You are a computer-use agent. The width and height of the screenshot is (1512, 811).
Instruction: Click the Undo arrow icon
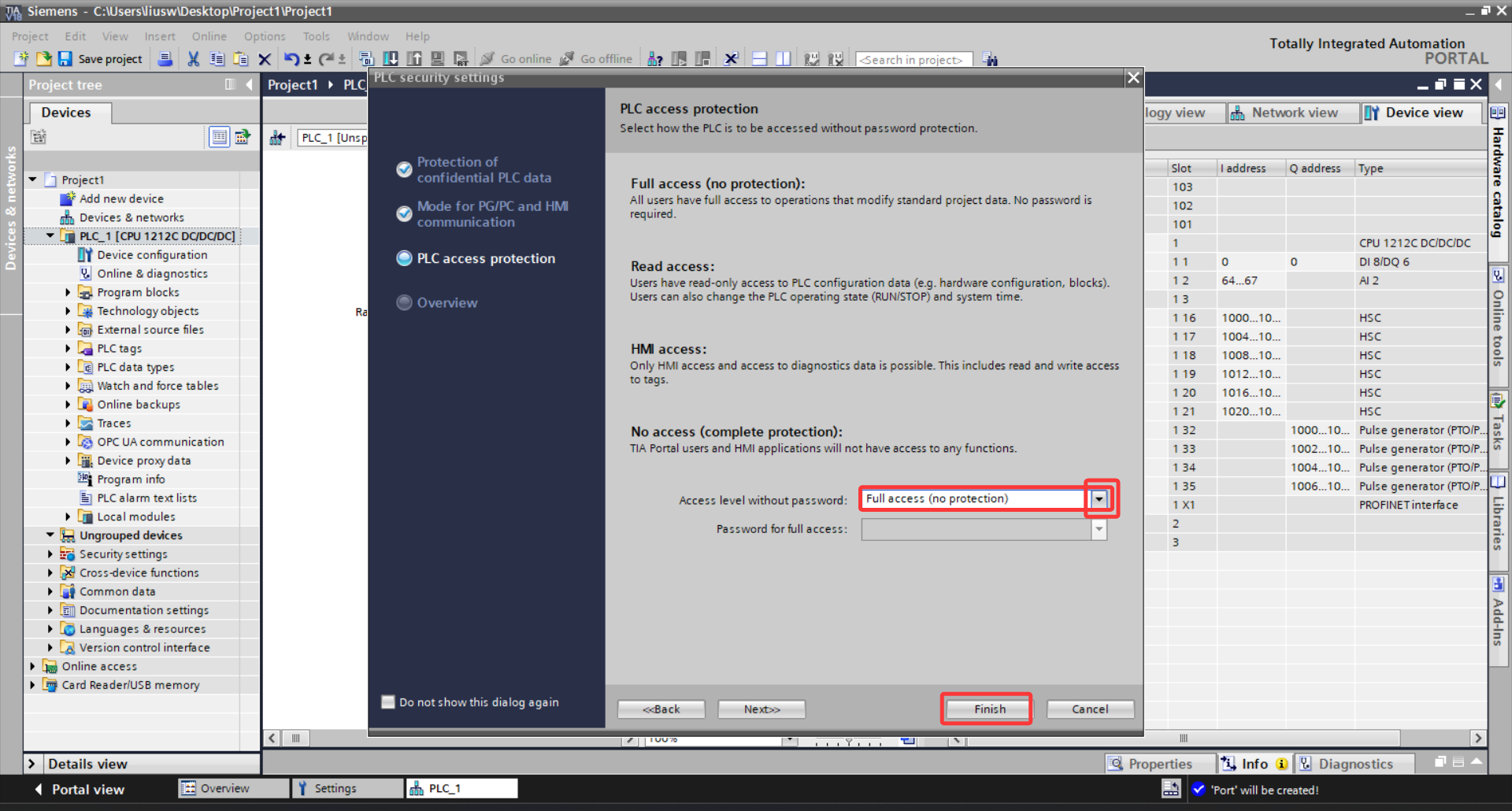click(x=291, y=58)
